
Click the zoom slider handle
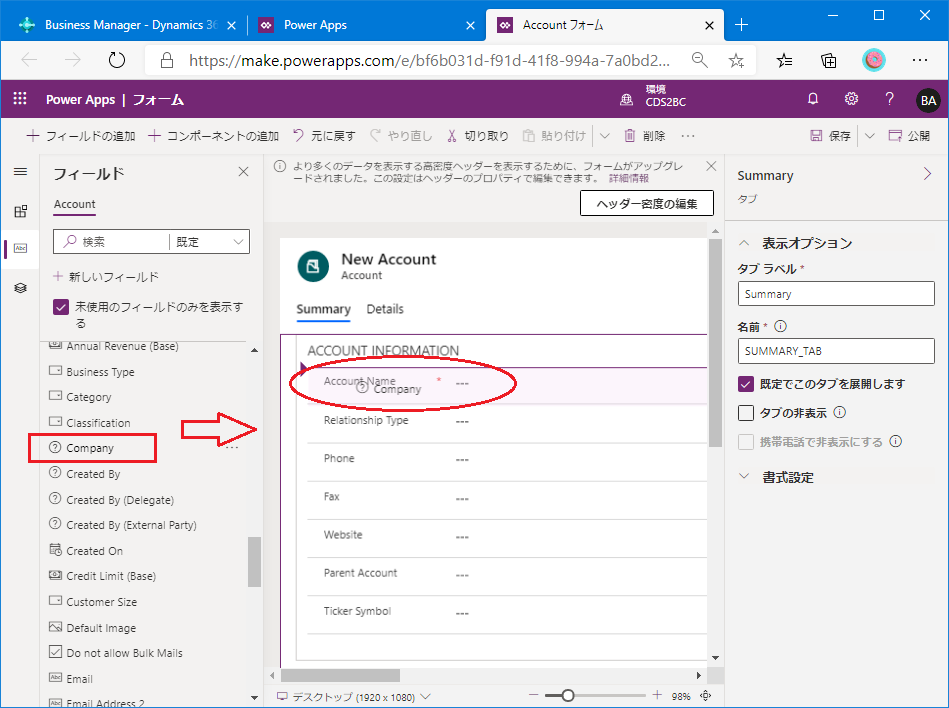pos(567,696)
